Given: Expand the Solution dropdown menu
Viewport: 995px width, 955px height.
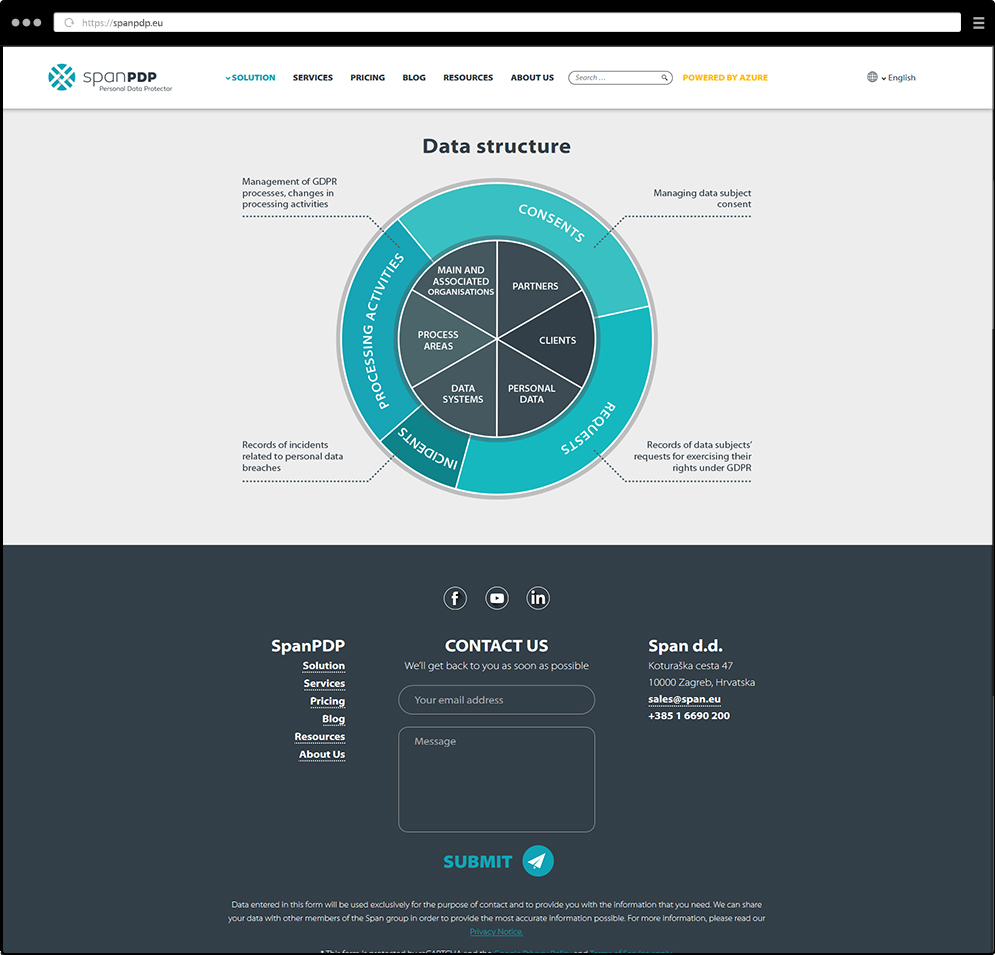Looking at the screenshot, I should click(x=251, y=78).
